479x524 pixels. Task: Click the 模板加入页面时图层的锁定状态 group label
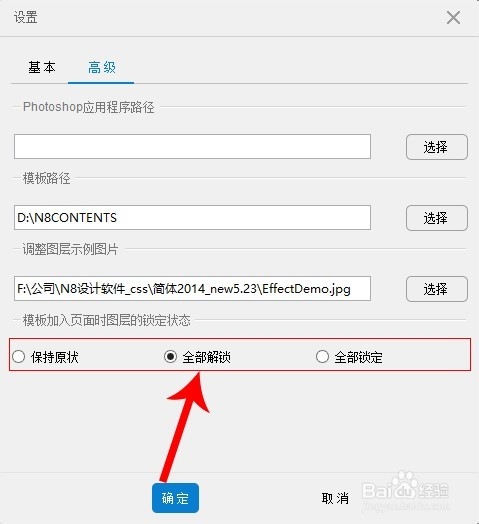[x=107, y=320]
